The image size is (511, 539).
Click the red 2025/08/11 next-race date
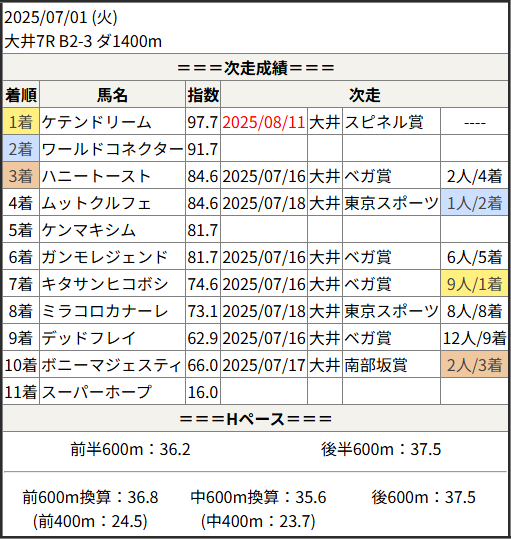click(264, 122)
